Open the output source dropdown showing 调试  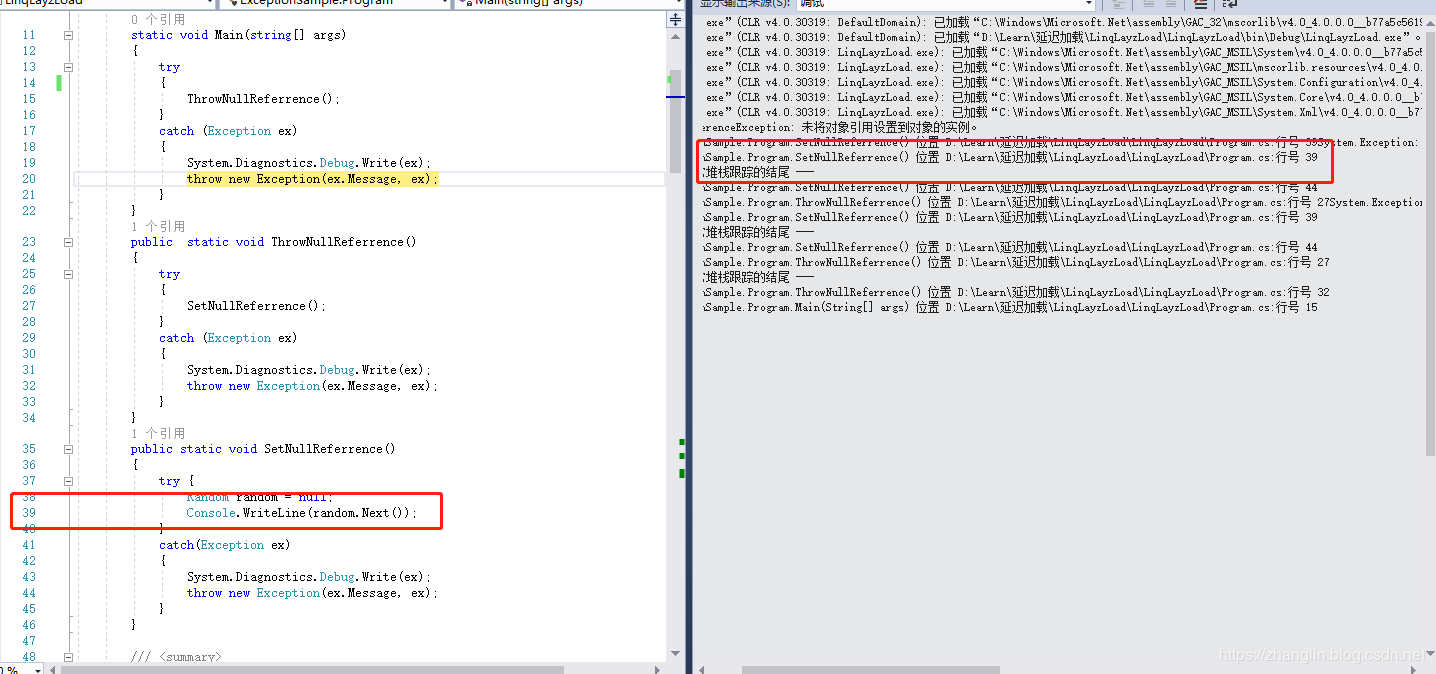[944, 4]
